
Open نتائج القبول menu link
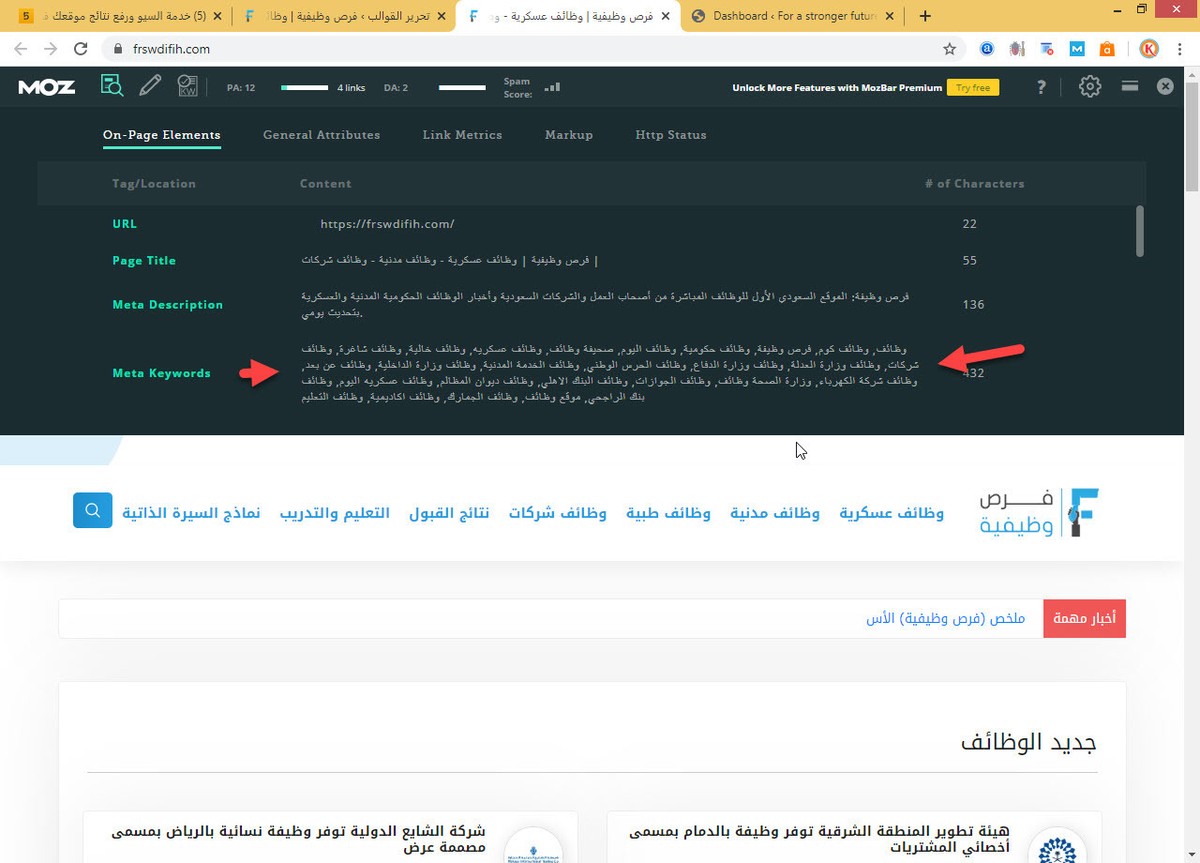coord(449,513)
